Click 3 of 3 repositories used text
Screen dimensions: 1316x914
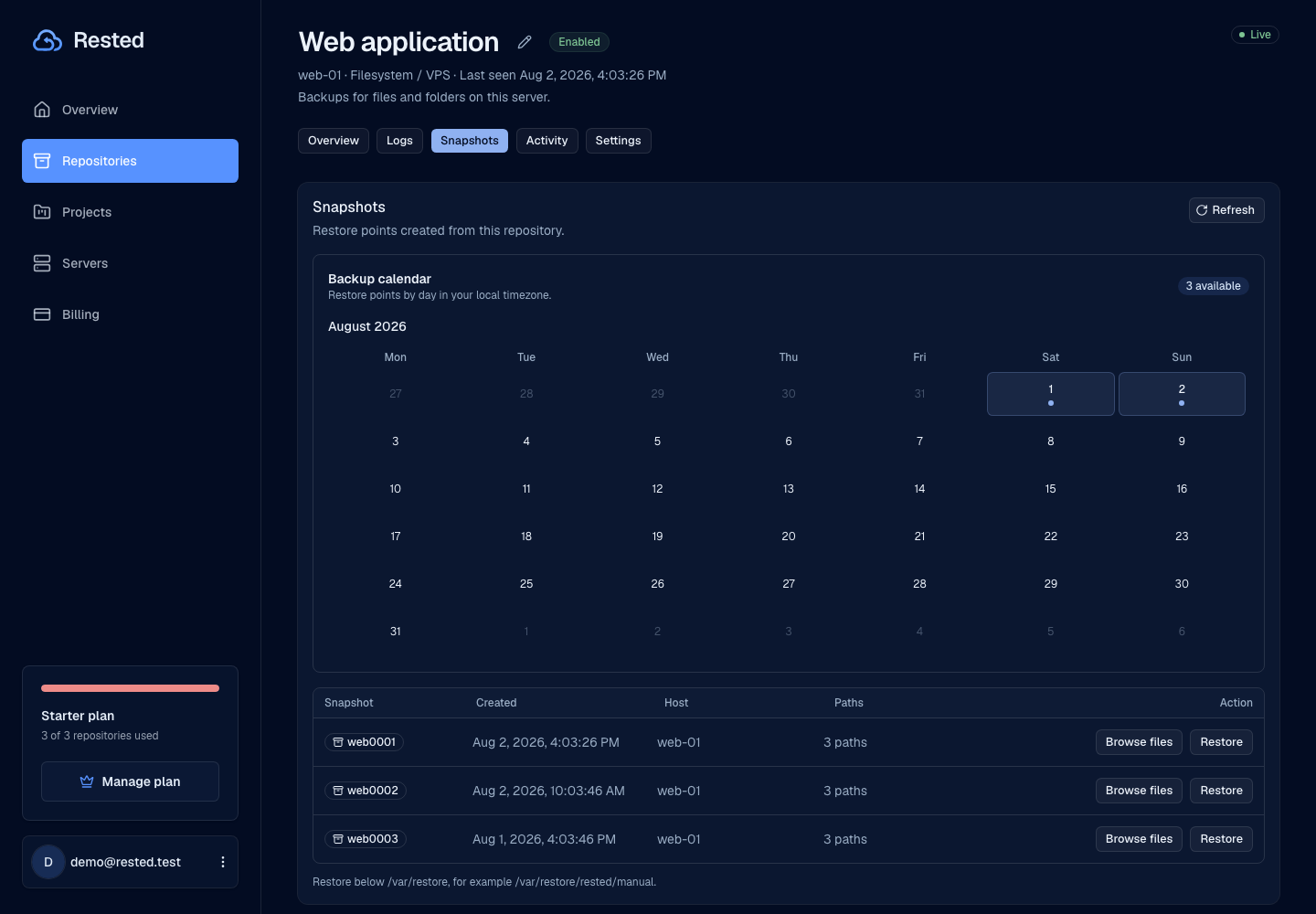(x=100, y=736)
